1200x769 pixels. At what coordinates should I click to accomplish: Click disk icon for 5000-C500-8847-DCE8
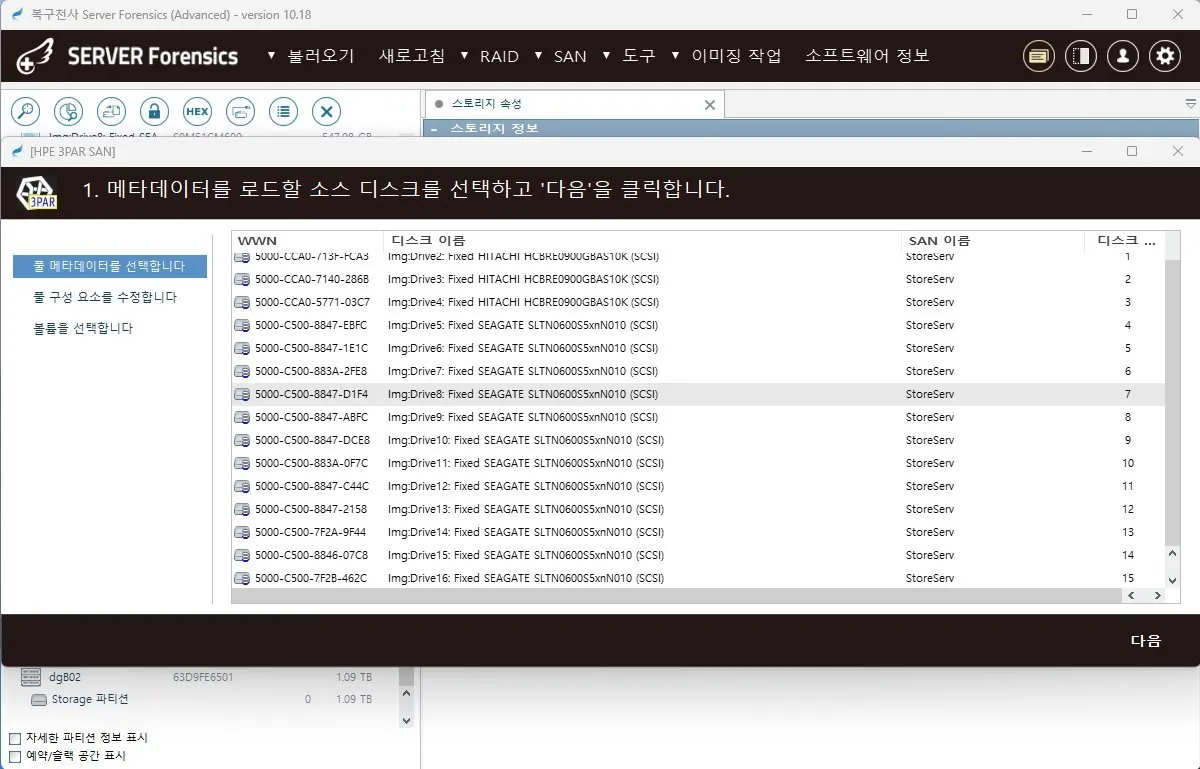242,440
